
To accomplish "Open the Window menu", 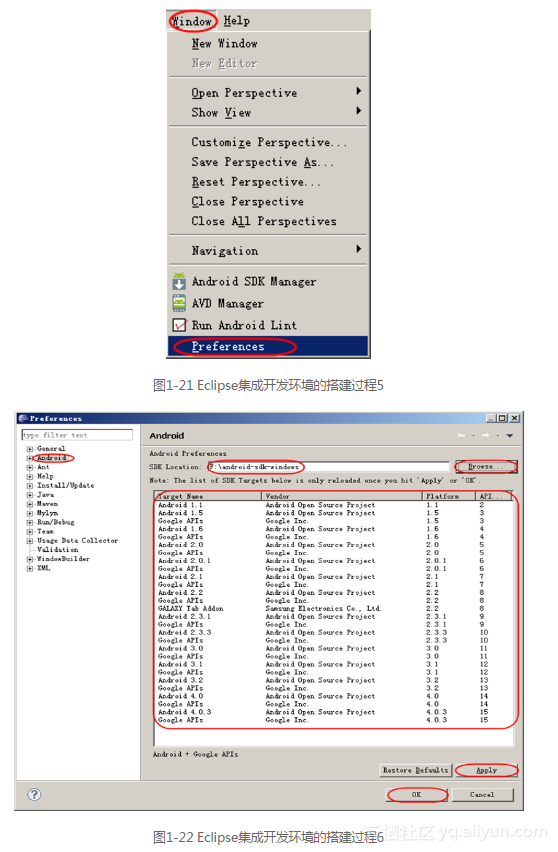I will tap(192, 21).
